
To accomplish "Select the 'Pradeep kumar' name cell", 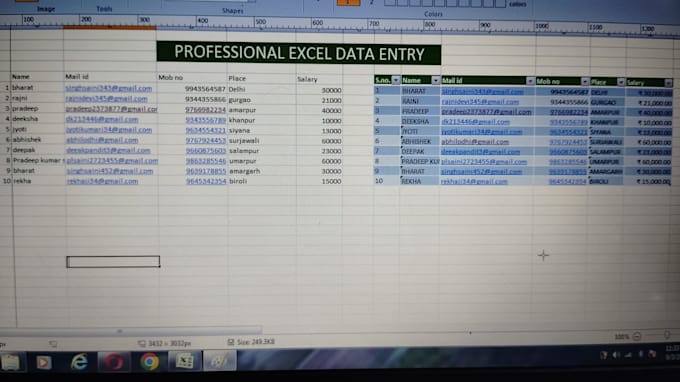I will click(38, 160).
